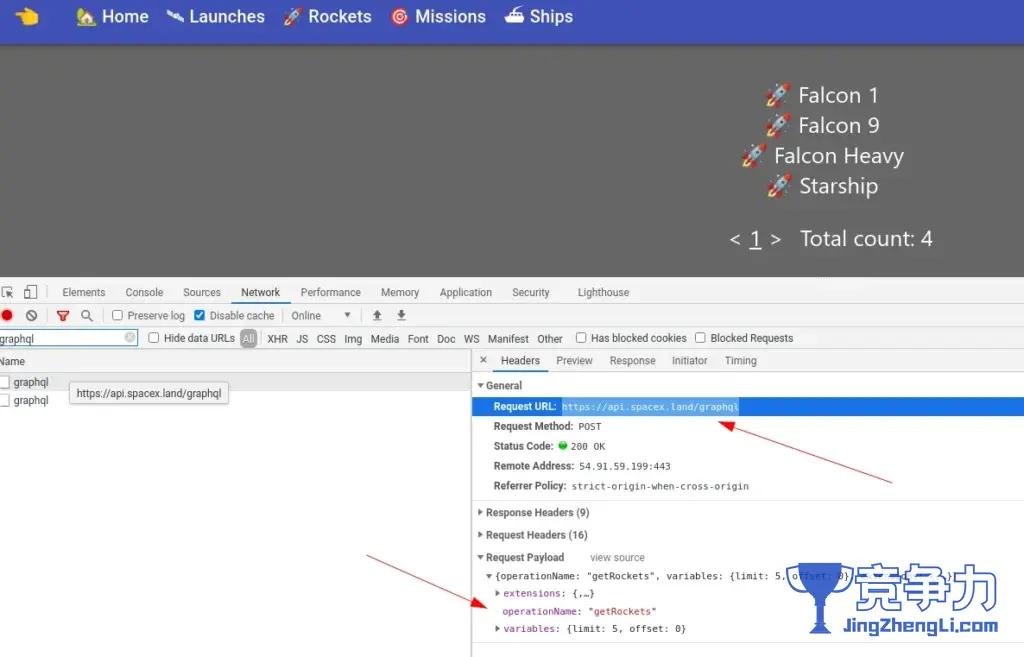Click the target icon beside Missions
Screen dimensions: 1024x657
pos(399,17)
